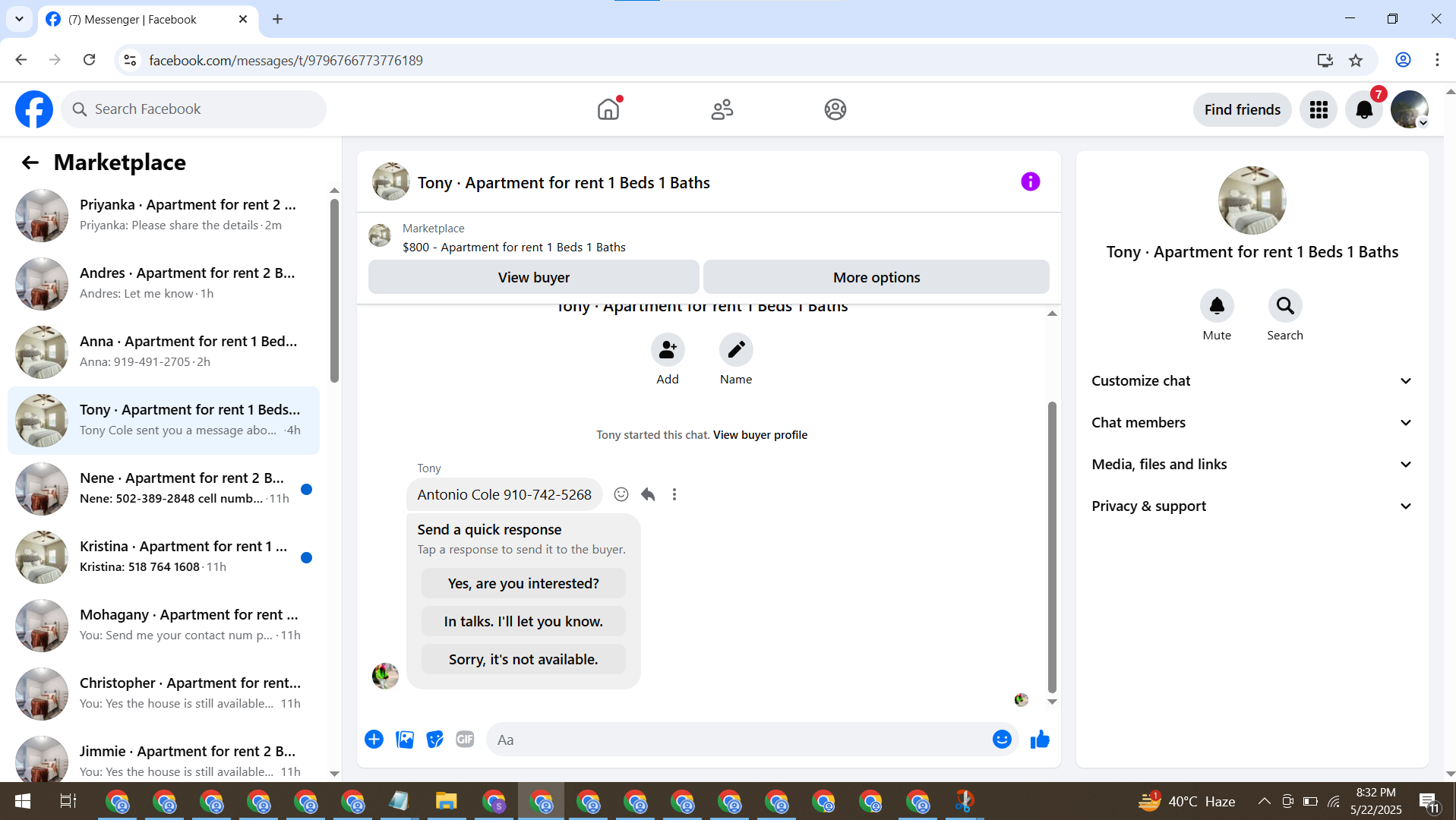Open File Explorer from the taskbar
The image size is (1456, 820).
pyautogui.click(x=446, y=801)
